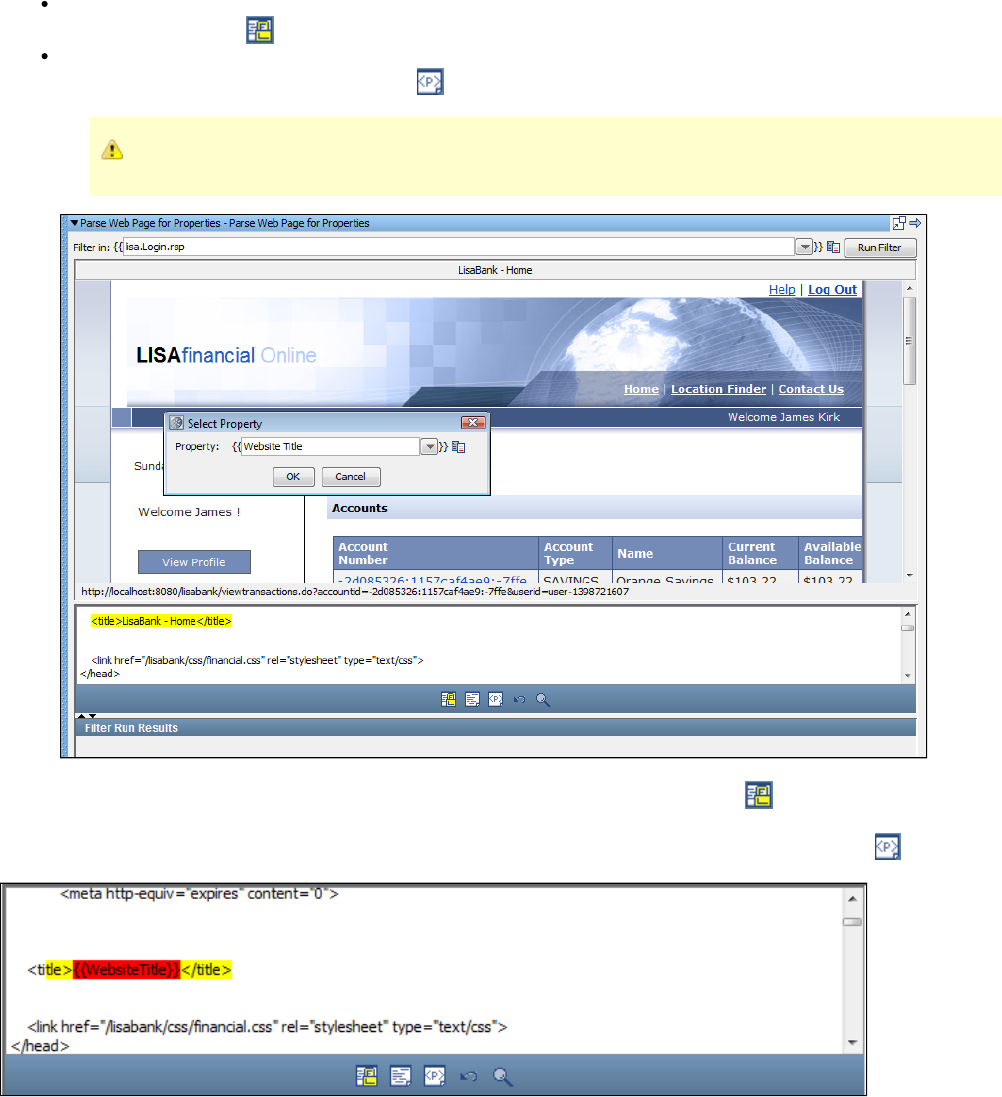The height and width of the screenshot is (1097, 1002).
Task: Click the down splitter arrow above Filter Run Results
Action: pyautogui.click(x=92, y=716)
